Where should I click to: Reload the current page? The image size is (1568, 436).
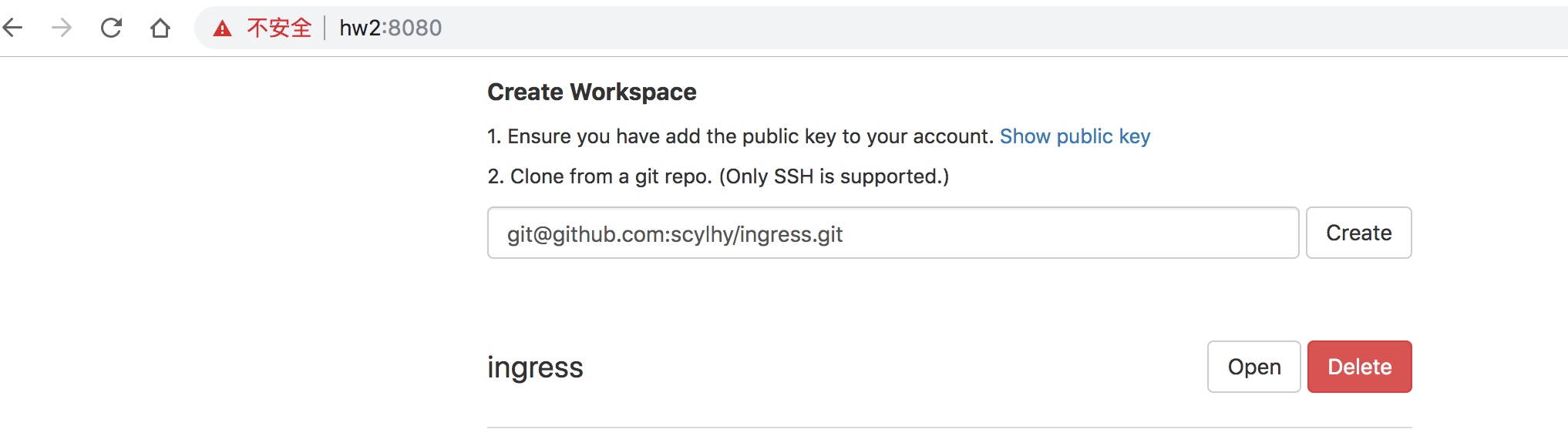(112, 29)
